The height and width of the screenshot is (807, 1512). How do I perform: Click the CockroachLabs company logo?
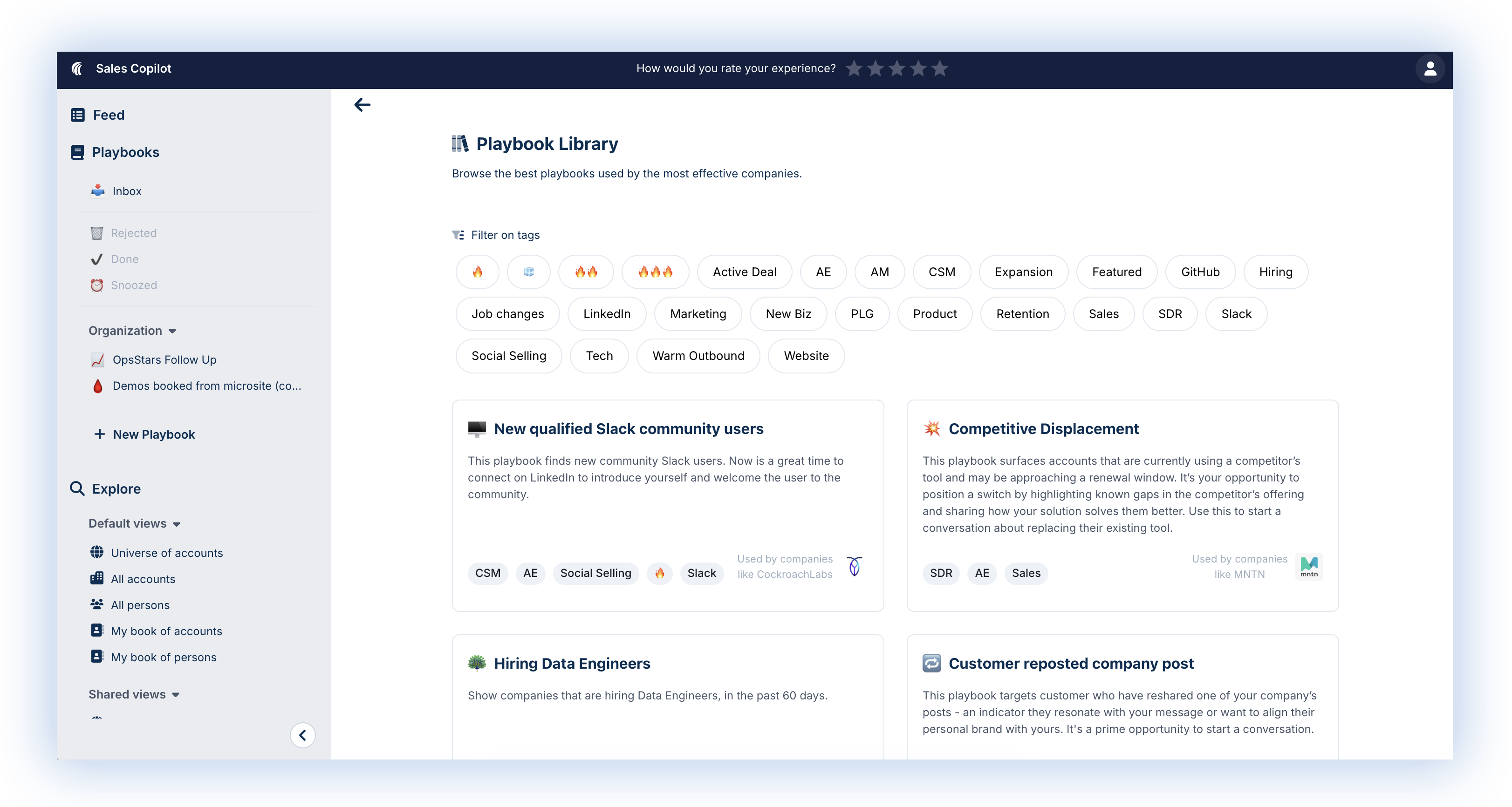[x=855, y=567]
